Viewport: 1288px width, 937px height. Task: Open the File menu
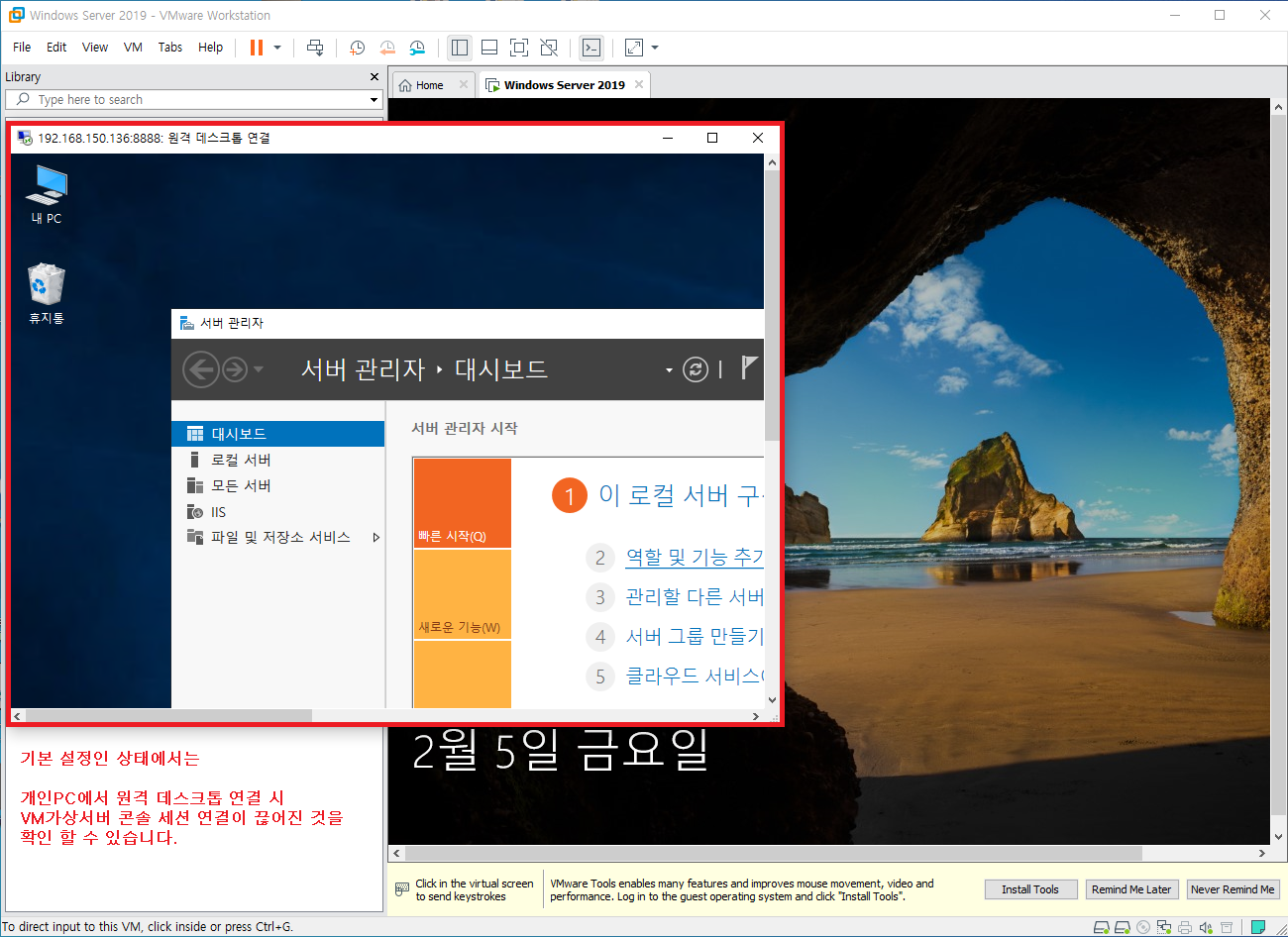22,48
